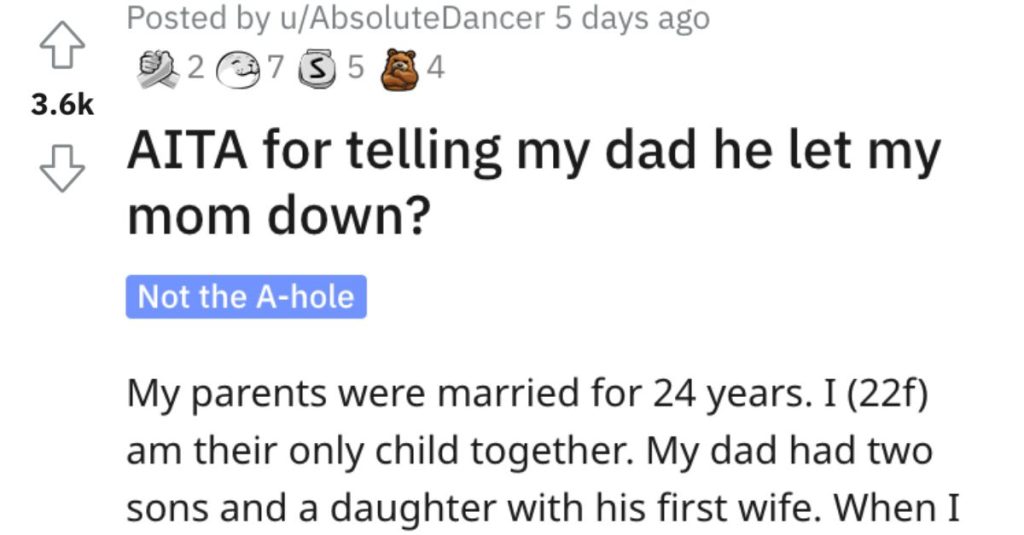This screenshot has height=535, width=1024.
Task: Click the count 5 beside the Silver award
Action: pos(355,67)
